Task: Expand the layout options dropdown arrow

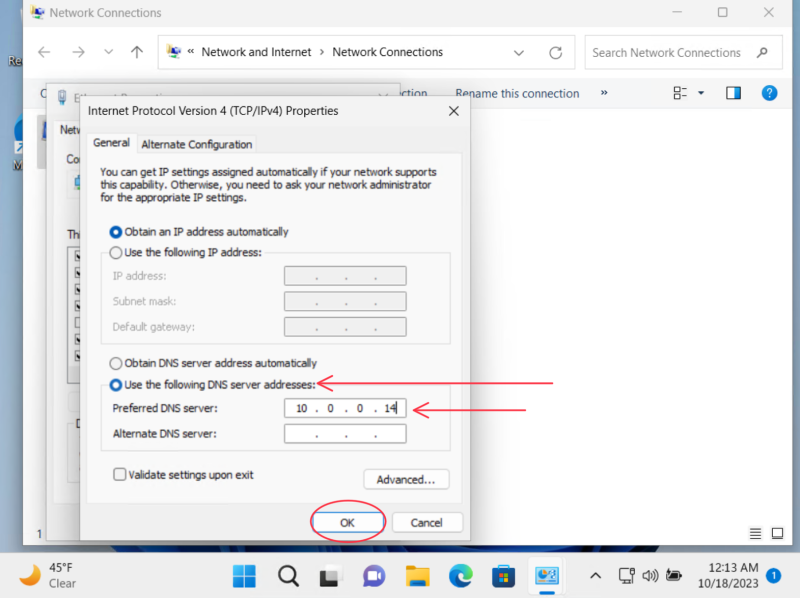Action: 700,93
